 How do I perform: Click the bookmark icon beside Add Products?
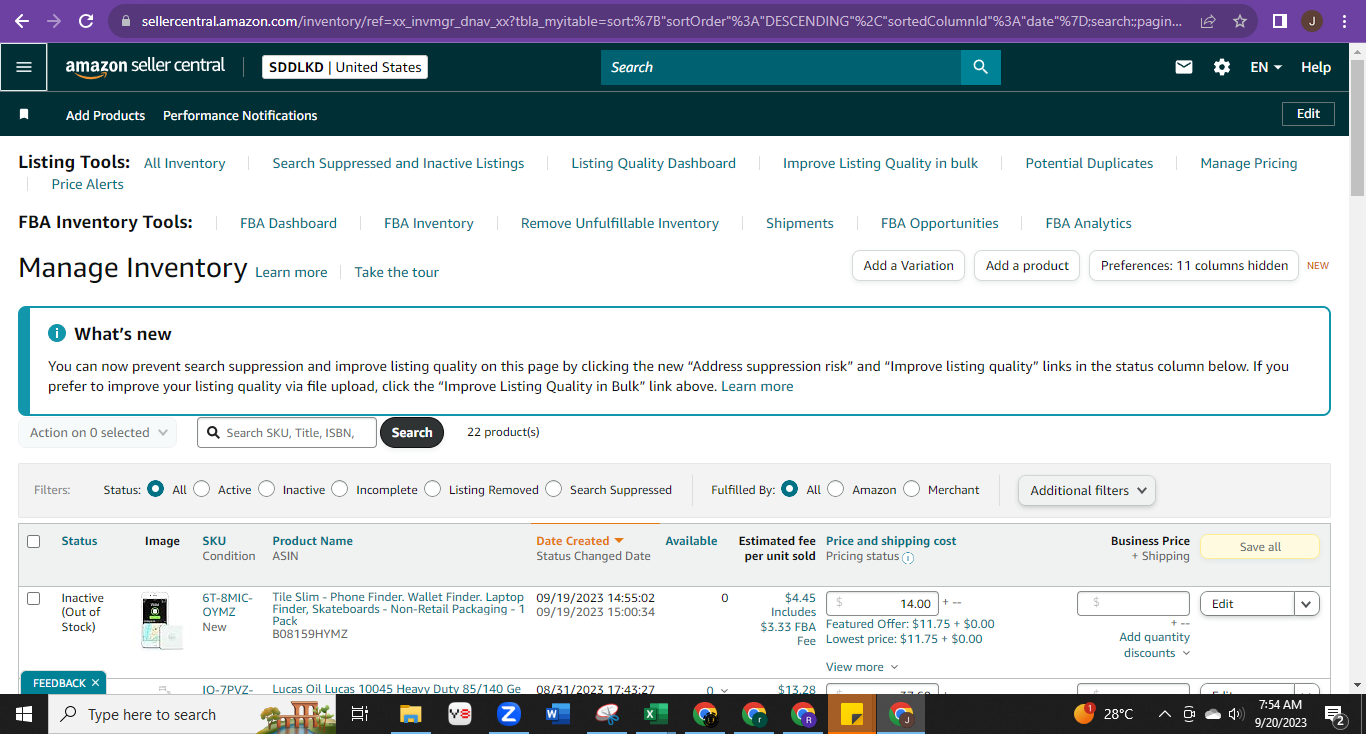click(x=24, y=115)
